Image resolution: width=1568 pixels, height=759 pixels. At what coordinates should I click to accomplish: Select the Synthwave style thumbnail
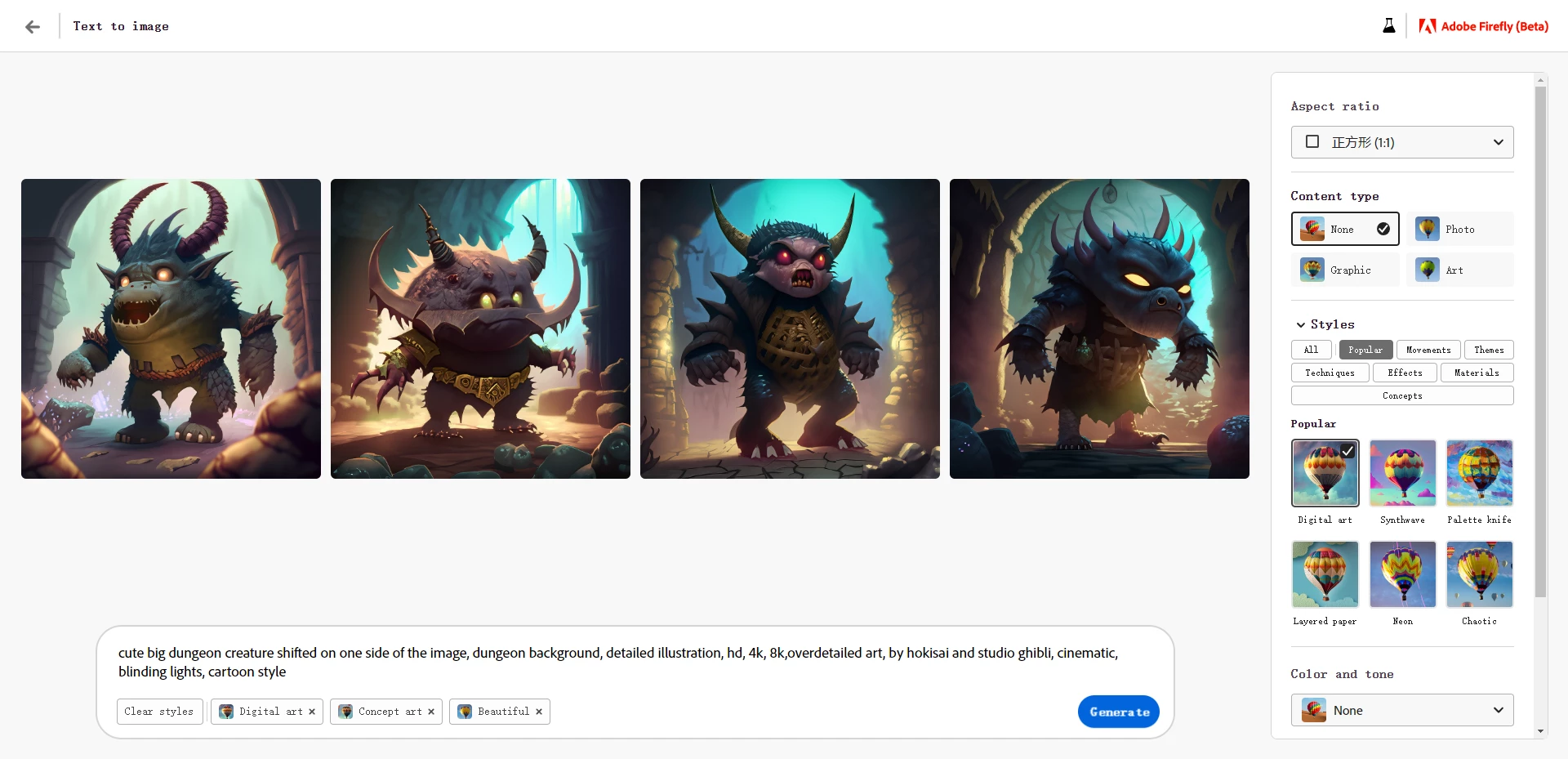click(x=1402, y=473)
